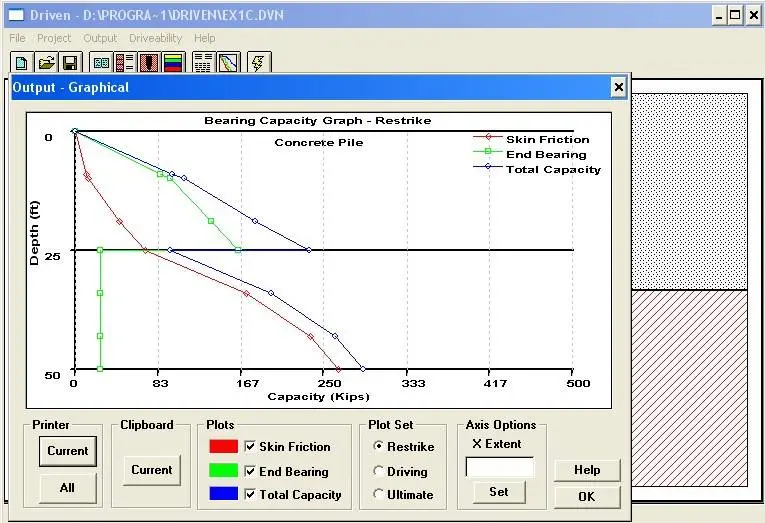Click Current button under Clipboard
The width and height of the screenshot is (765, 523).
(x=152, y=470)
